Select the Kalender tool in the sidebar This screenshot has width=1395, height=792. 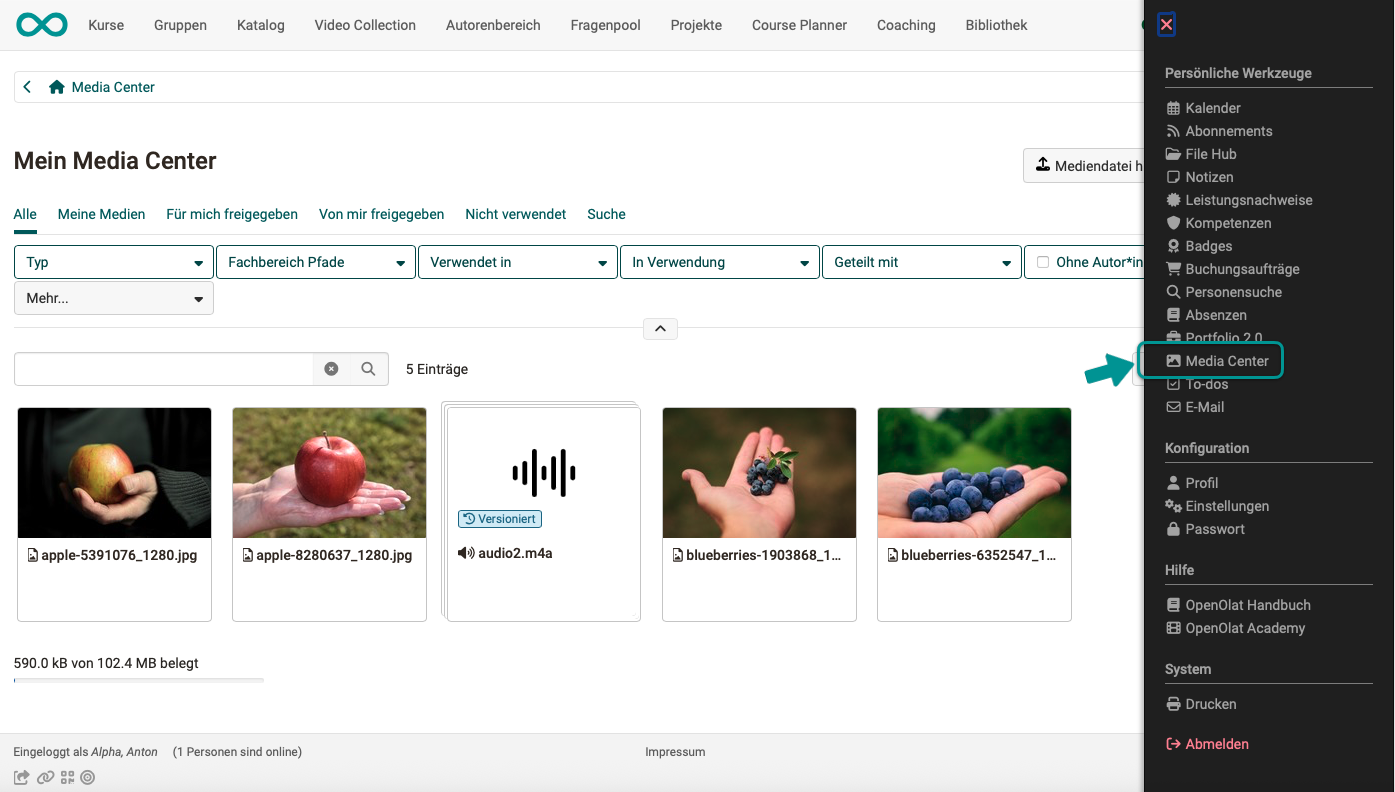1209,107
